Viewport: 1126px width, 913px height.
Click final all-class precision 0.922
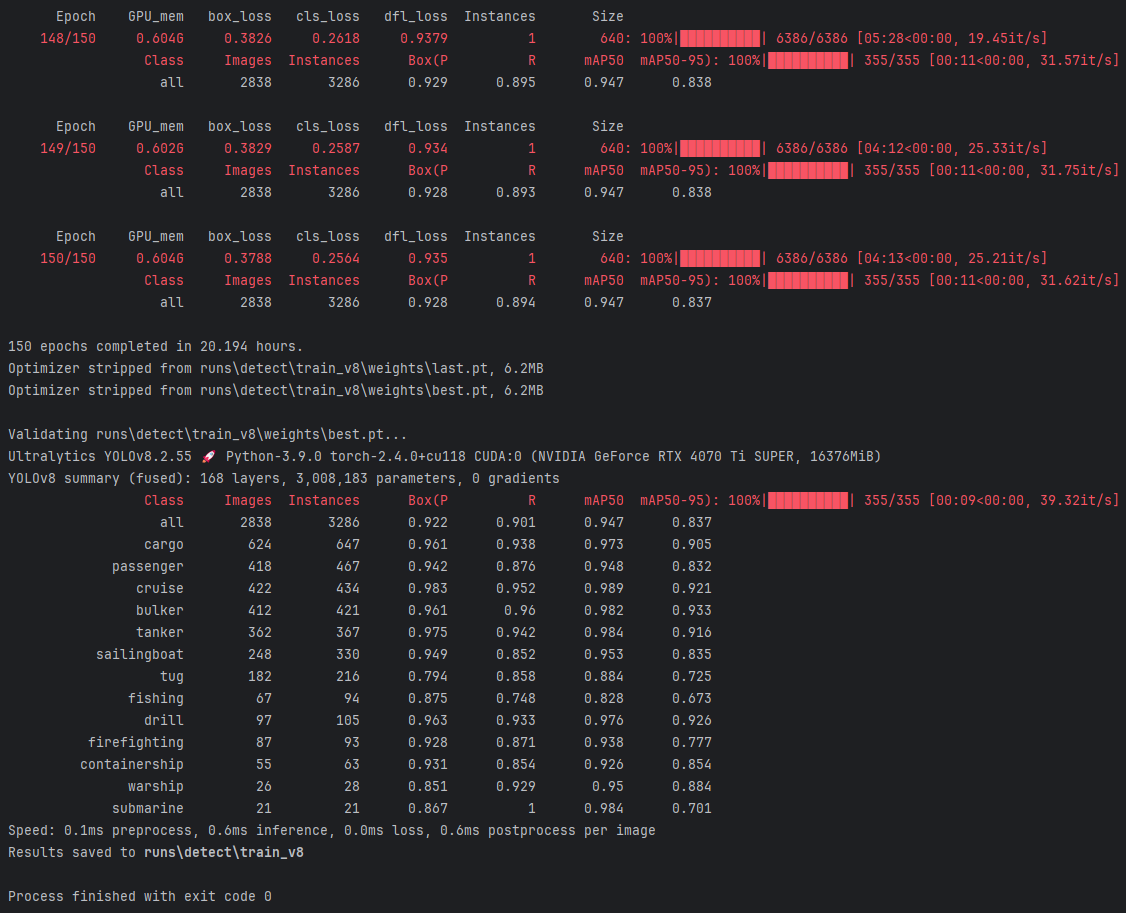pyautogui.click(x=428, y=523)
